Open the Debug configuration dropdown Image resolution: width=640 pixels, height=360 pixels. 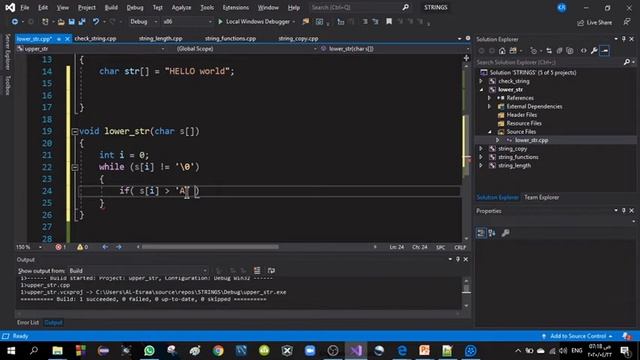(143, 22)
